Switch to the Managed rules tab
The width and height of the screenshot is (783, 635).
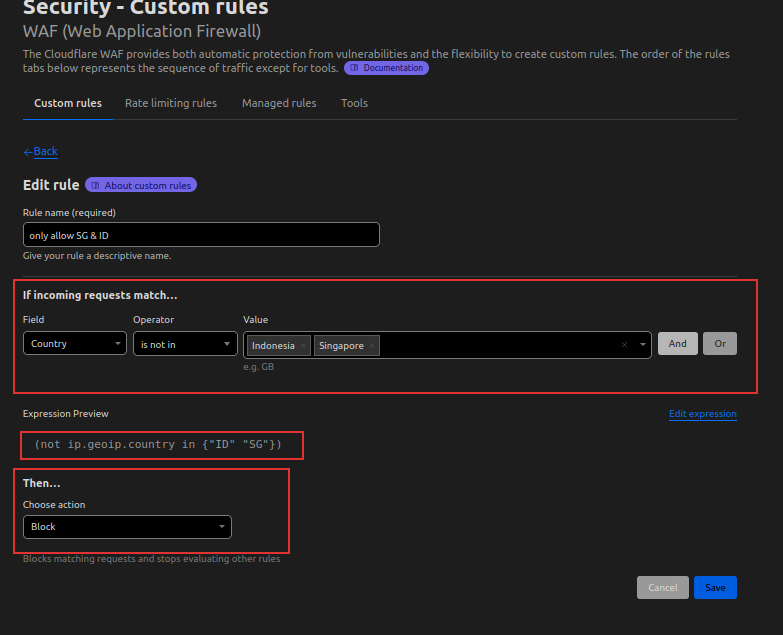pyautogui.click(x=279, y=103)
